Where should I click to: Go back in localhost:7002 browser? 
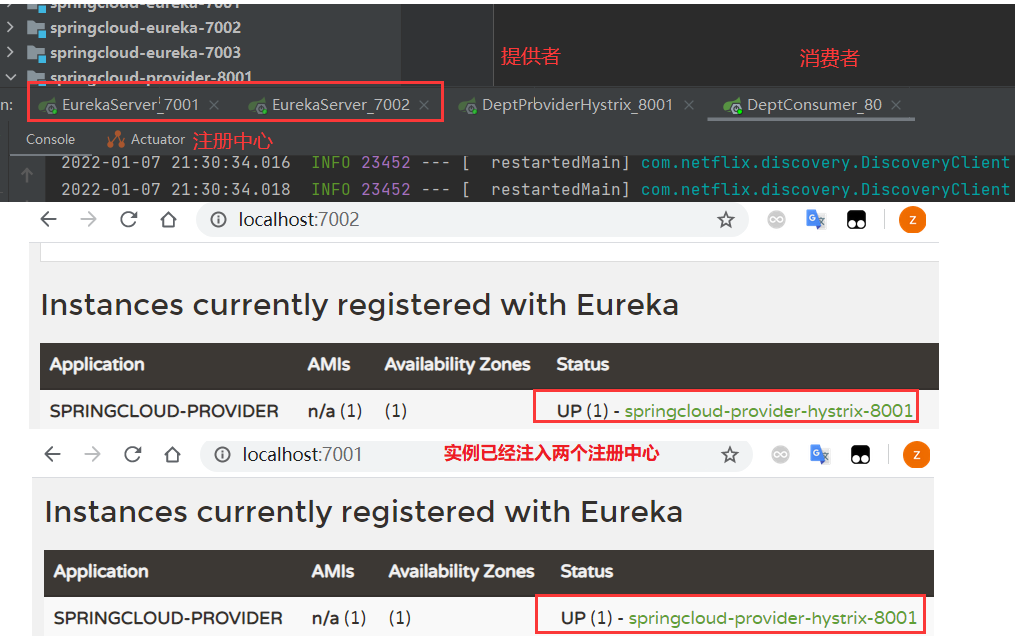pyautogui.click(x=49, y=219)
